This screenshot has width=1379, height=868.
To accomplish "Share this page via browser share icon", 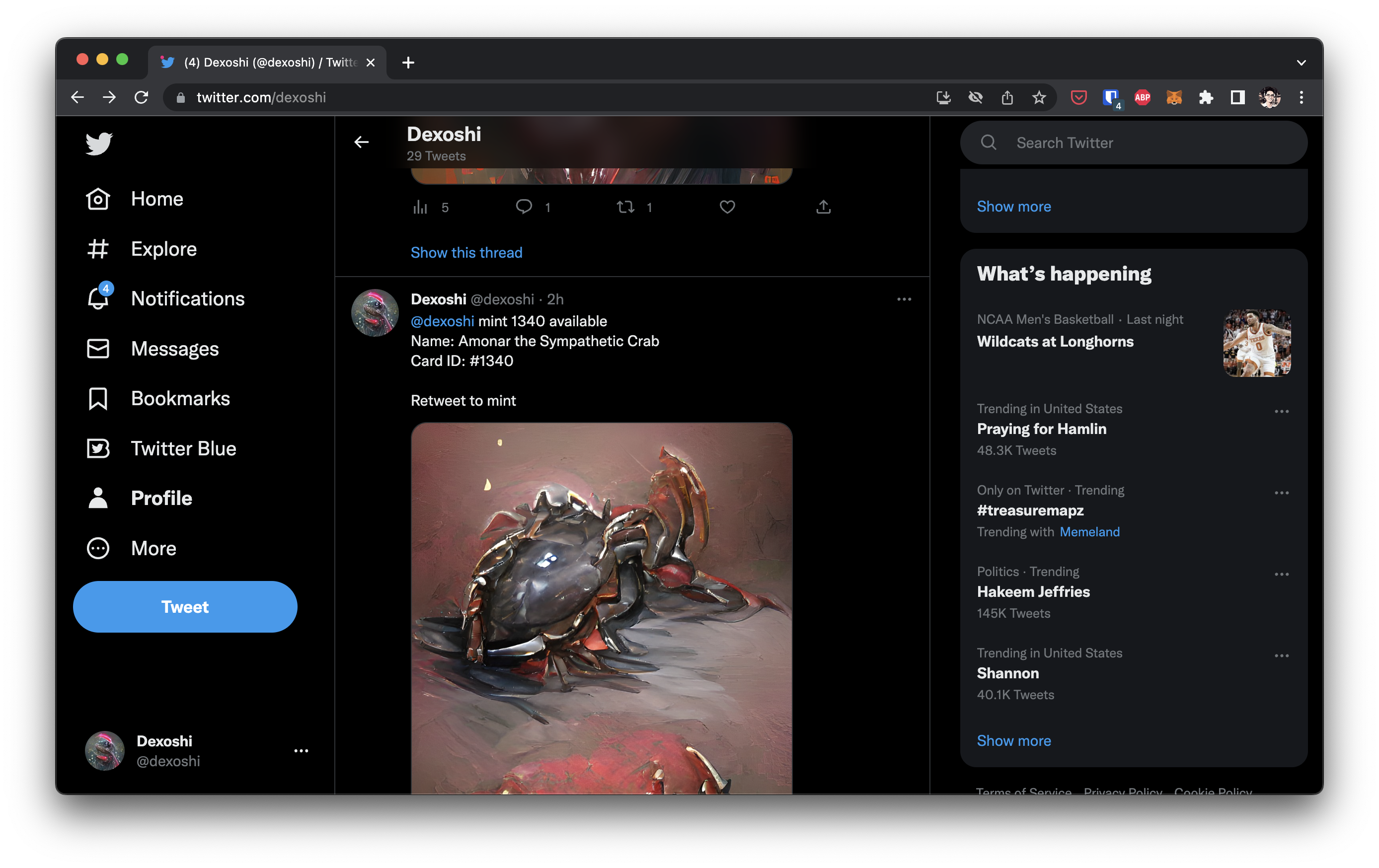I will (1007, 97).
